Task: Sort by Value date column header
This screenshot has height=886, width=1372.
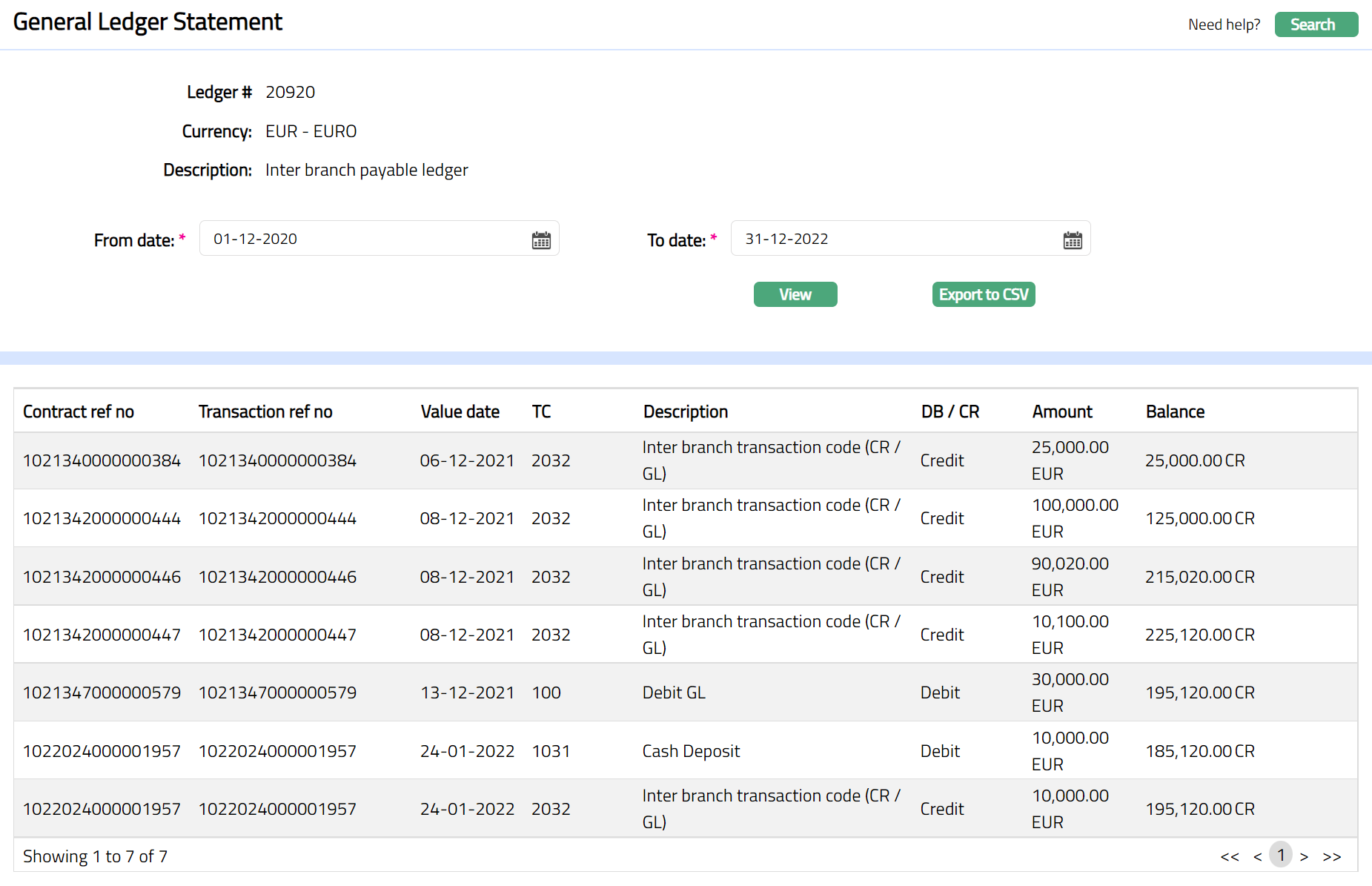Action: 460,411
